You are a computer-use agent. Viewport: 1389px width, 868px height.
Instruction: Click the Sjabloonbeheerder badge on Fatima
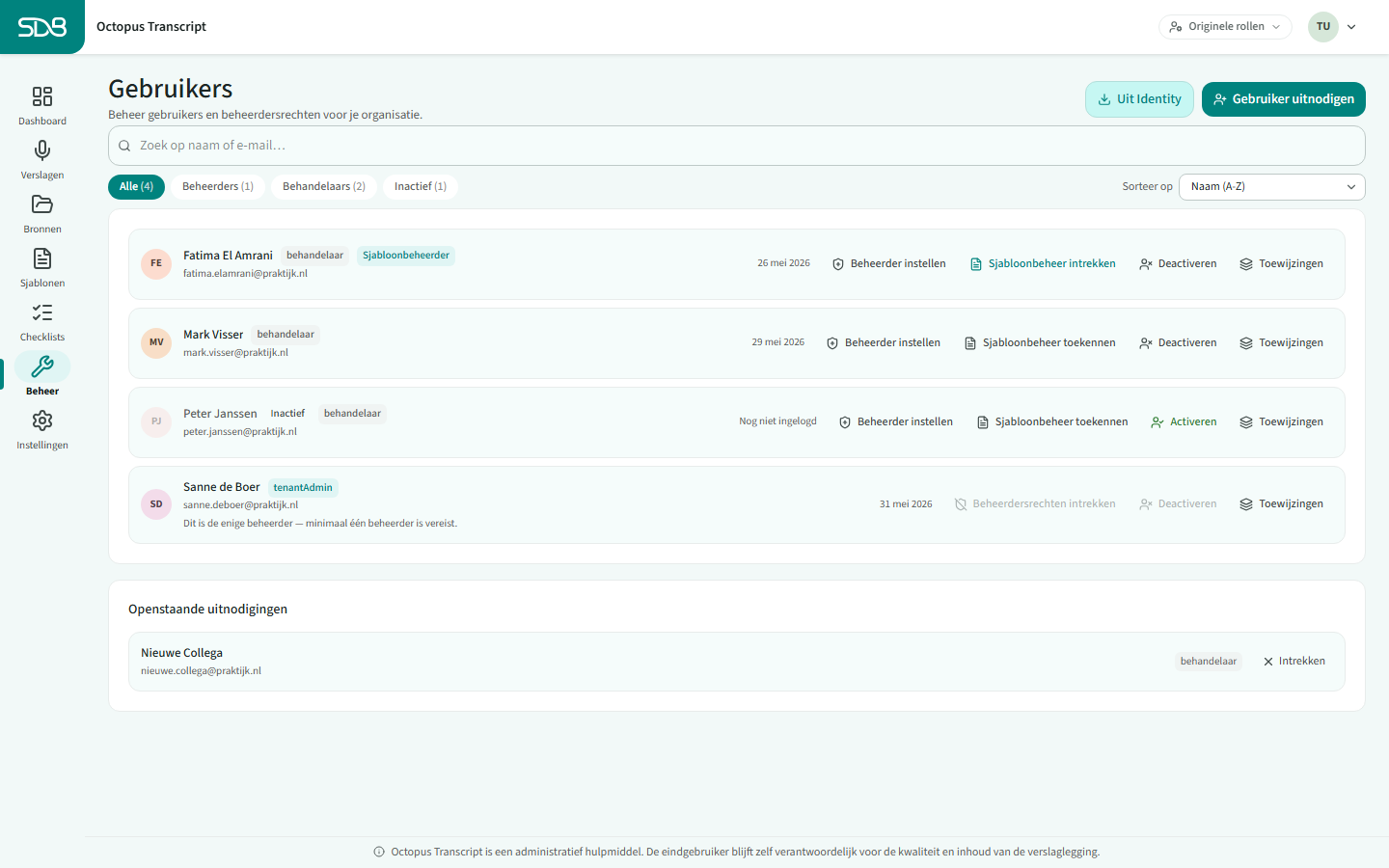coord(406,256)
